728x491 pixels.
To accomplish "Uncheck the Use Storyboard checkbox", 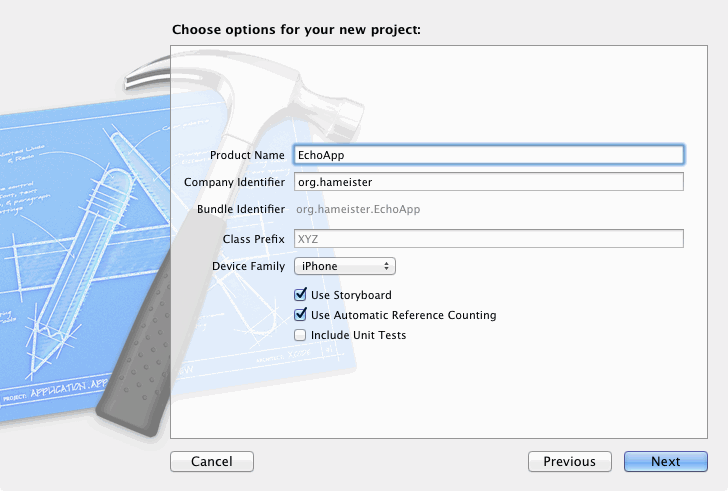I will click(x=300, y=295).
